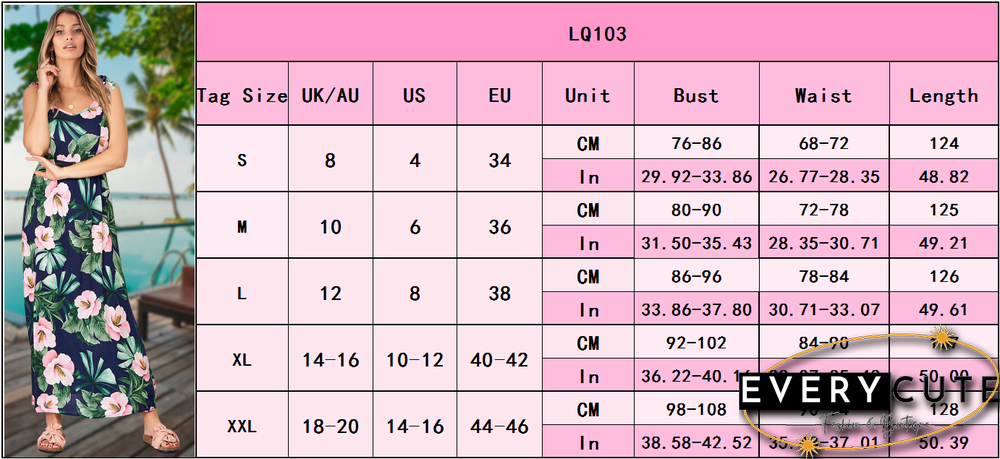The image size is (1000, 459).
Task: Select the XXL tag size cell
Action: point(242,426)
